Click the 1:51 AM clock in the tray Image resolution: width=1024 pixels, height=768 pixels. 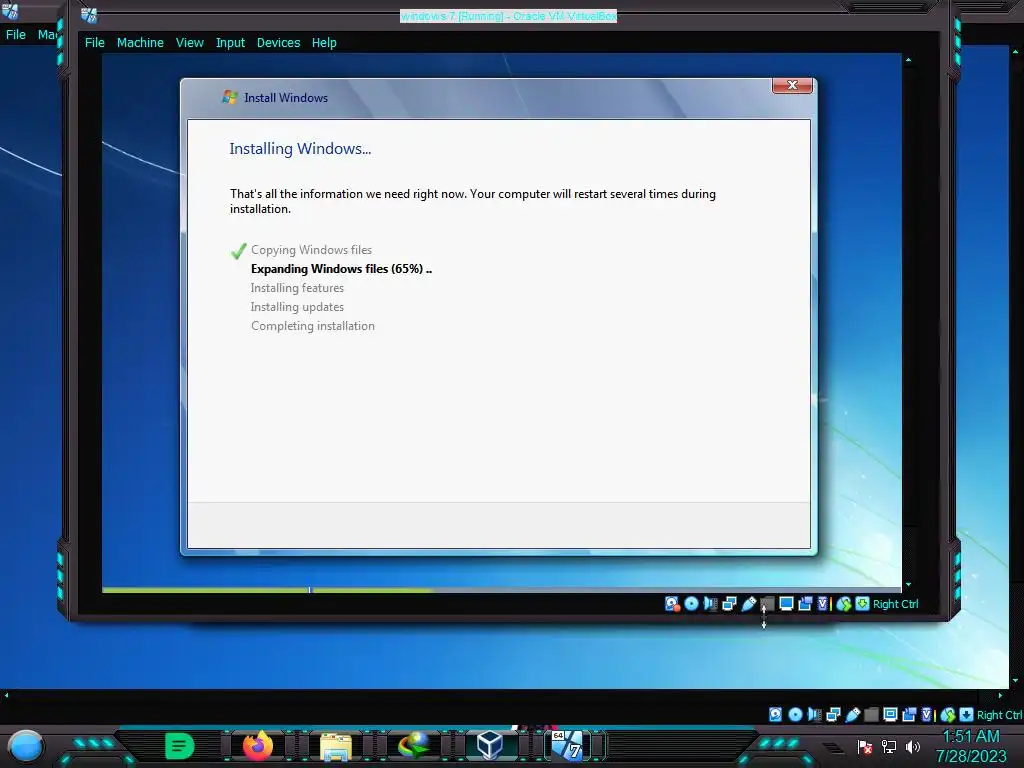(970, 737)
